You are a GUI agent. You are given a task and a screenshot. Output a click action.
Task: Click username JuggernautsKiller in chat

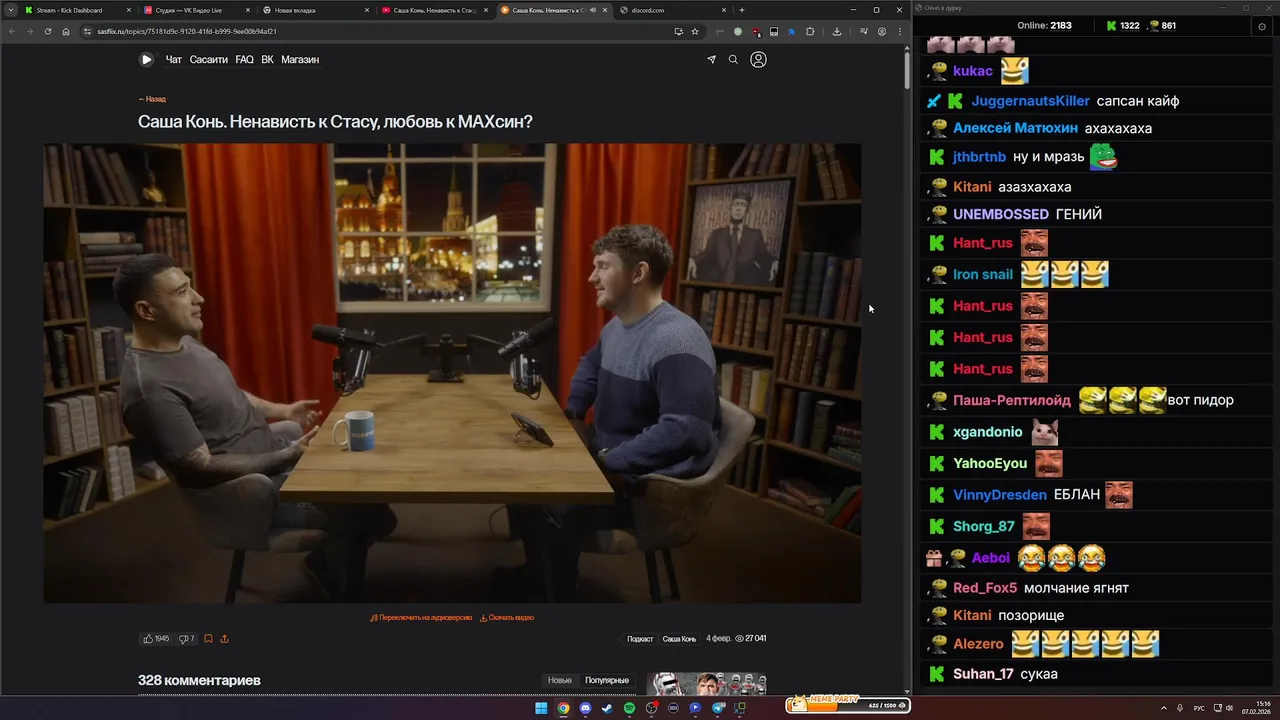pyautogui.click(x=1030, y=101)
